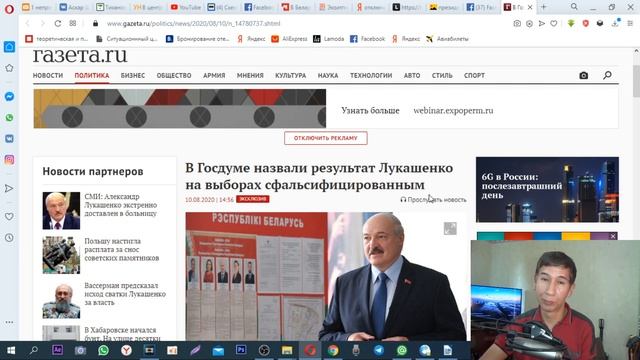Open gazeta.ru photo section camera icon
Screen dimensions: 640x360
(584, 75)
